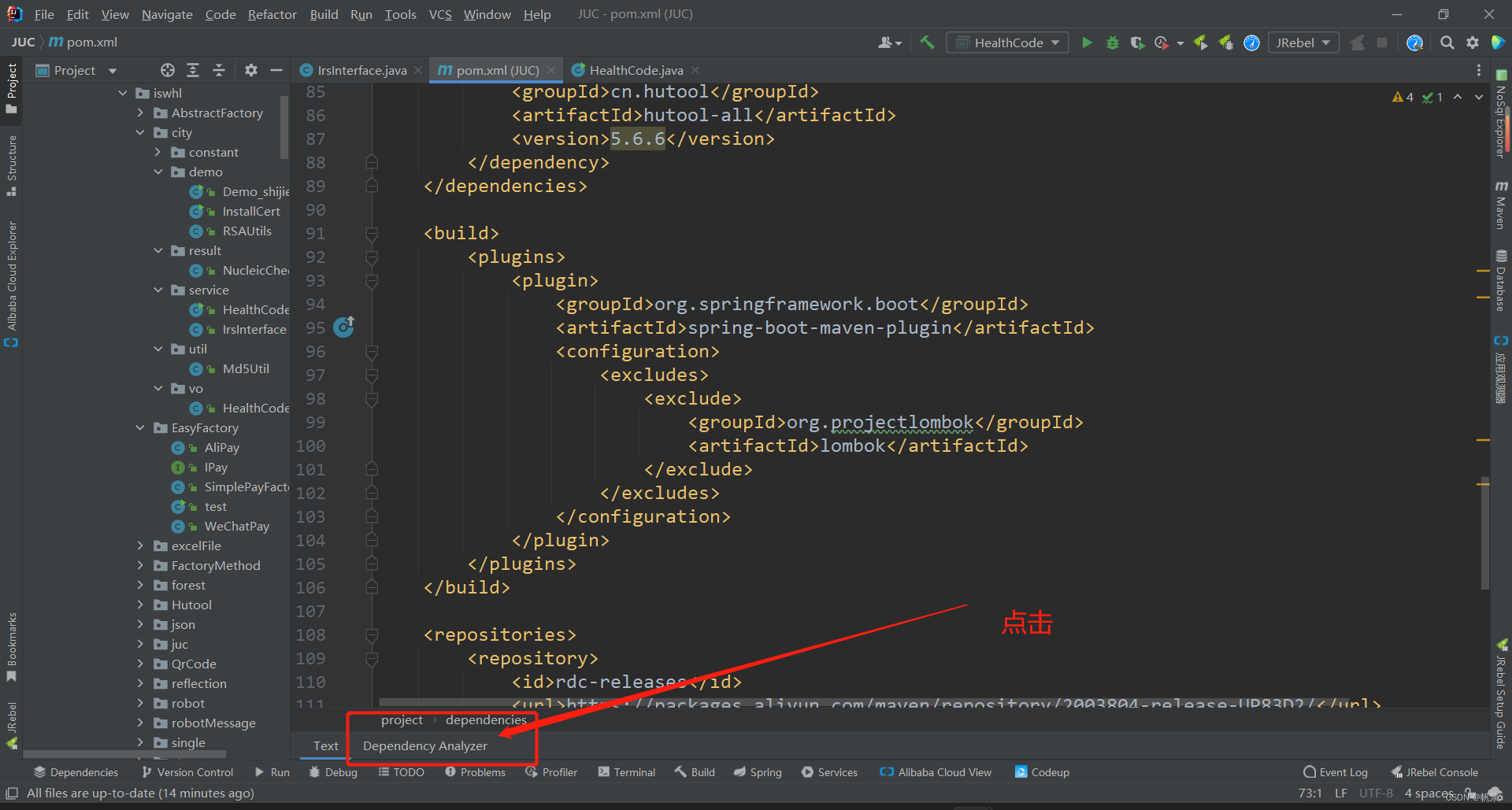This screenshot has height=810, width=1512.
Task: Click the Profile run clock icon
Action: (1162, 43)
